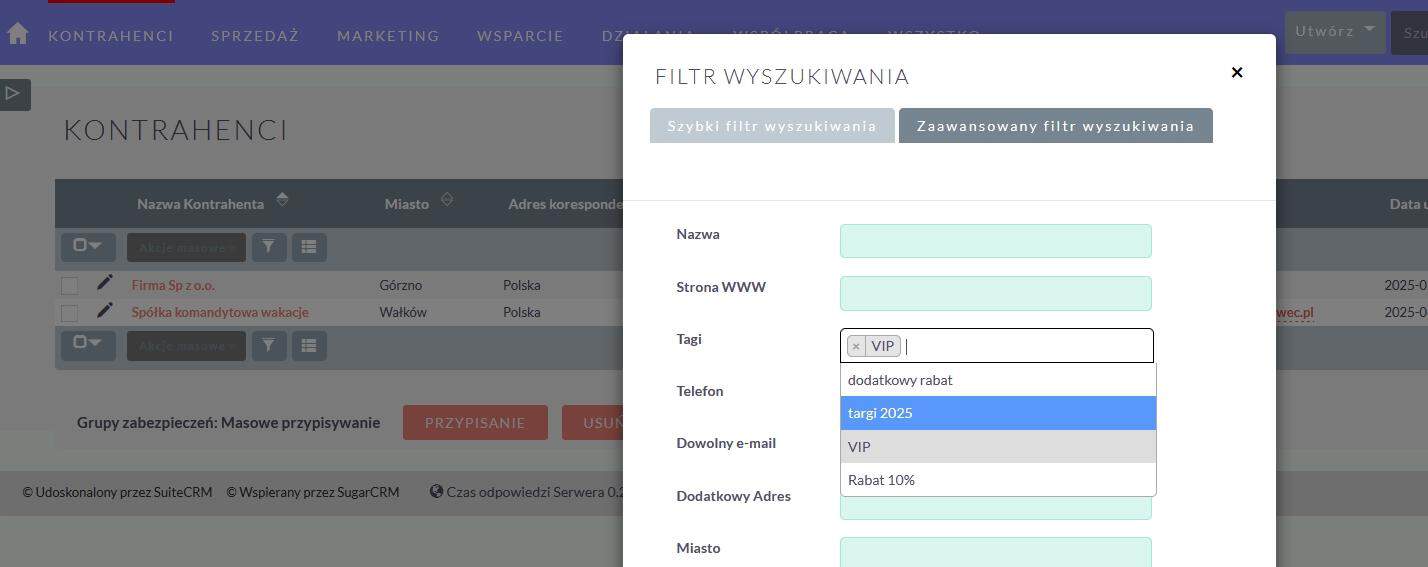The width and height of the screenshot is (1428, 567).
Task: Open Spółka komandytowa wakacje record link
Action: [x=220, y=312]
